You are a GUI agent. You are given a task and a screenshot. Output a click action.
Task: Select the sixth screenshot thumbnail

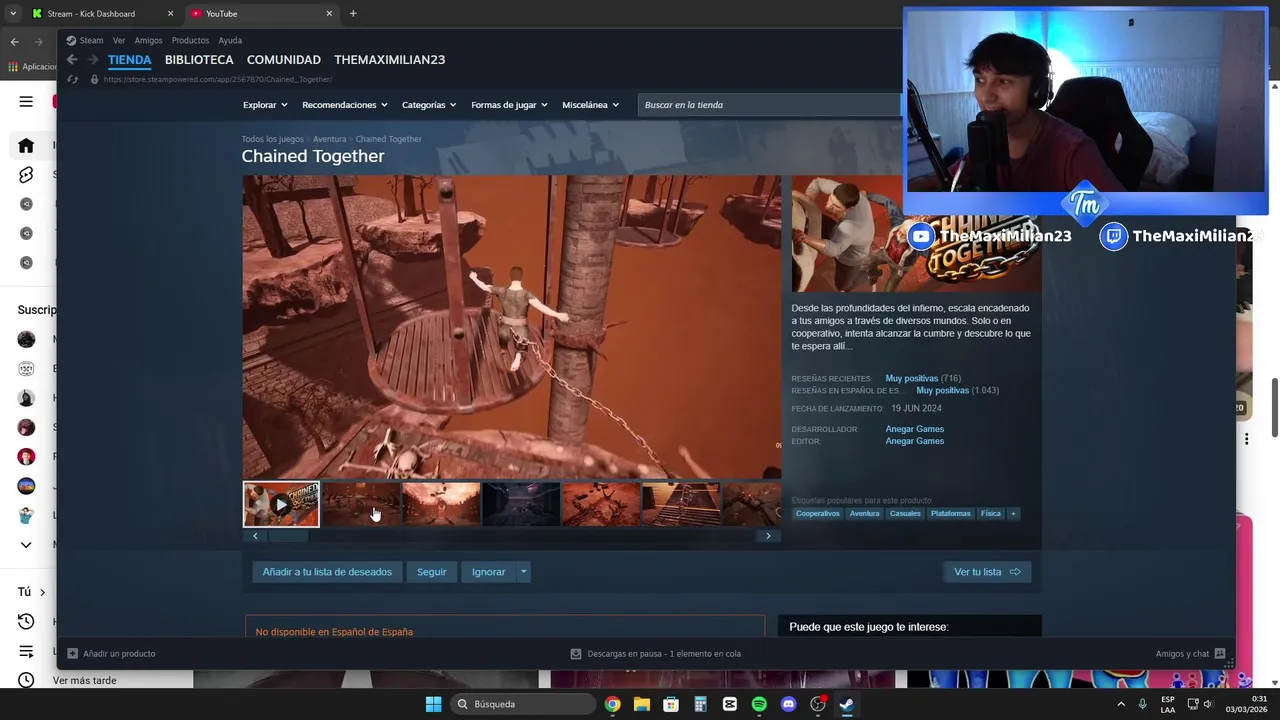[681, 504]
